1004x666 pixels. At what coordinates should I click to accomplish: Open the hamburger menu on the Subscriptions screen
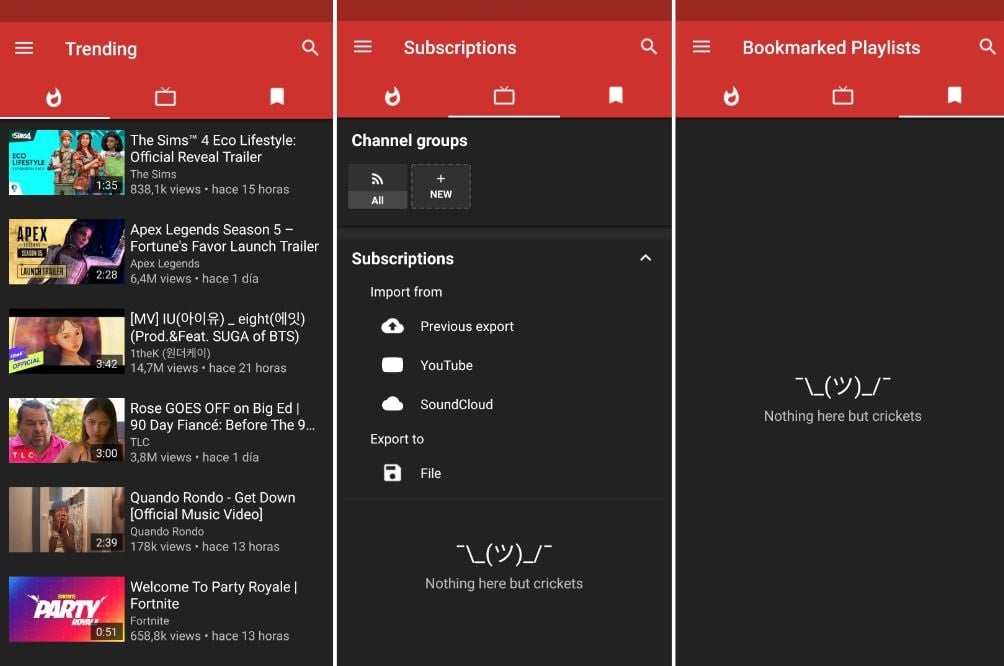363,47
